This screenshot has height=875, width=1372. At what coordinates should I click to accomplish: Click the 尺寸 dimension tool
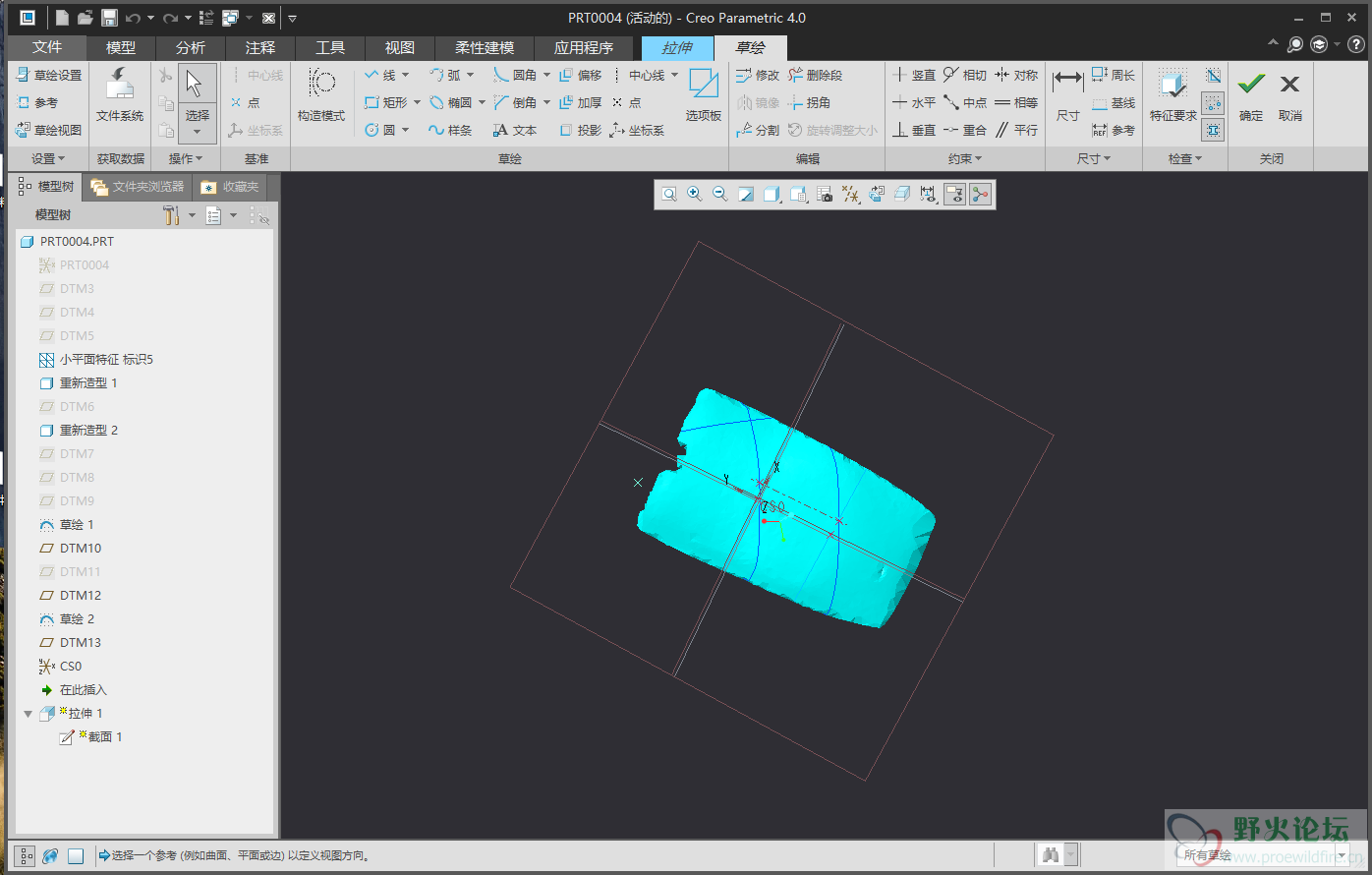[1067, 96]
